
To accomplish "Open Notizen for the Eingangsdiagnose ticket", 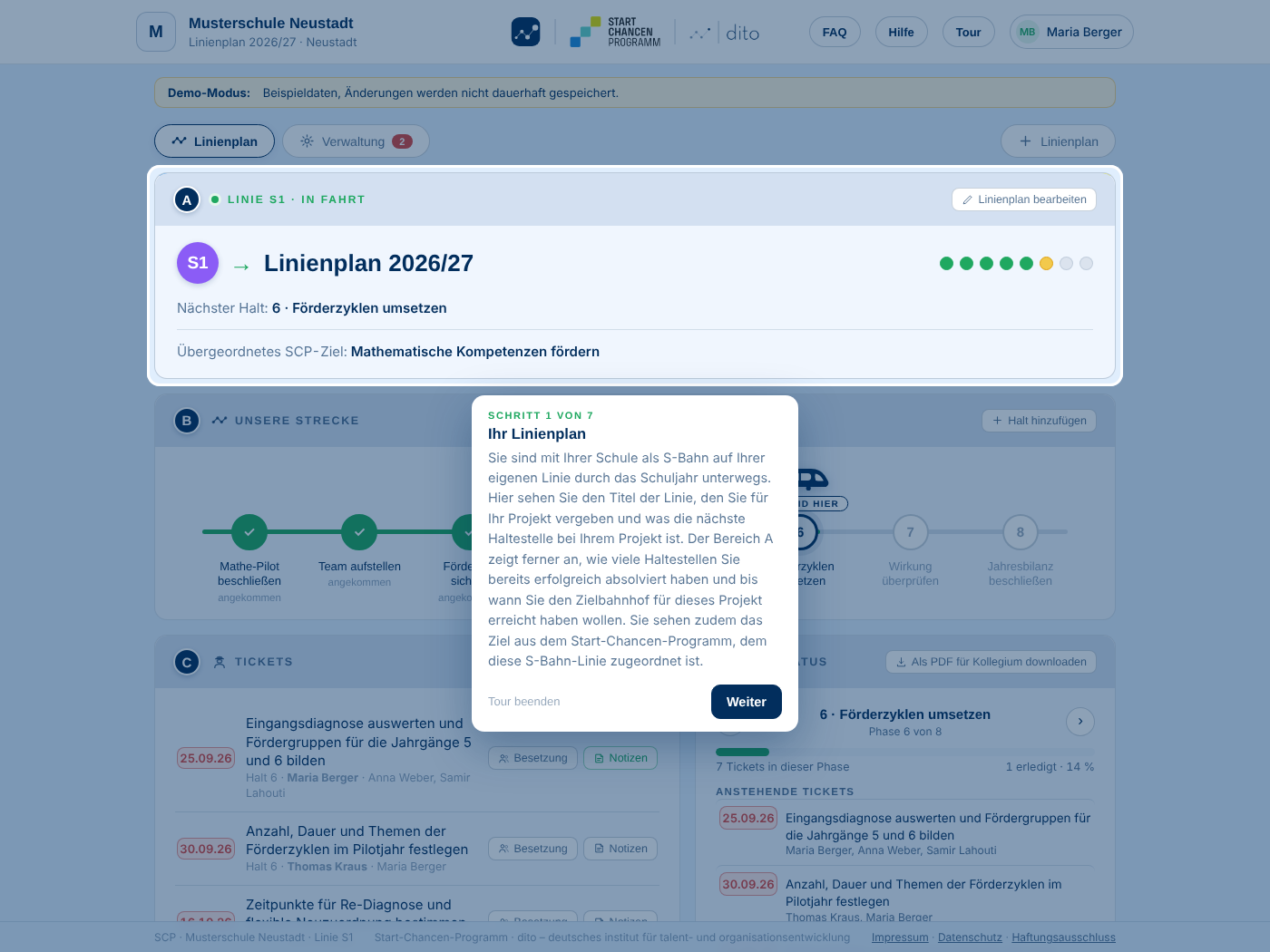I will 620,758.
